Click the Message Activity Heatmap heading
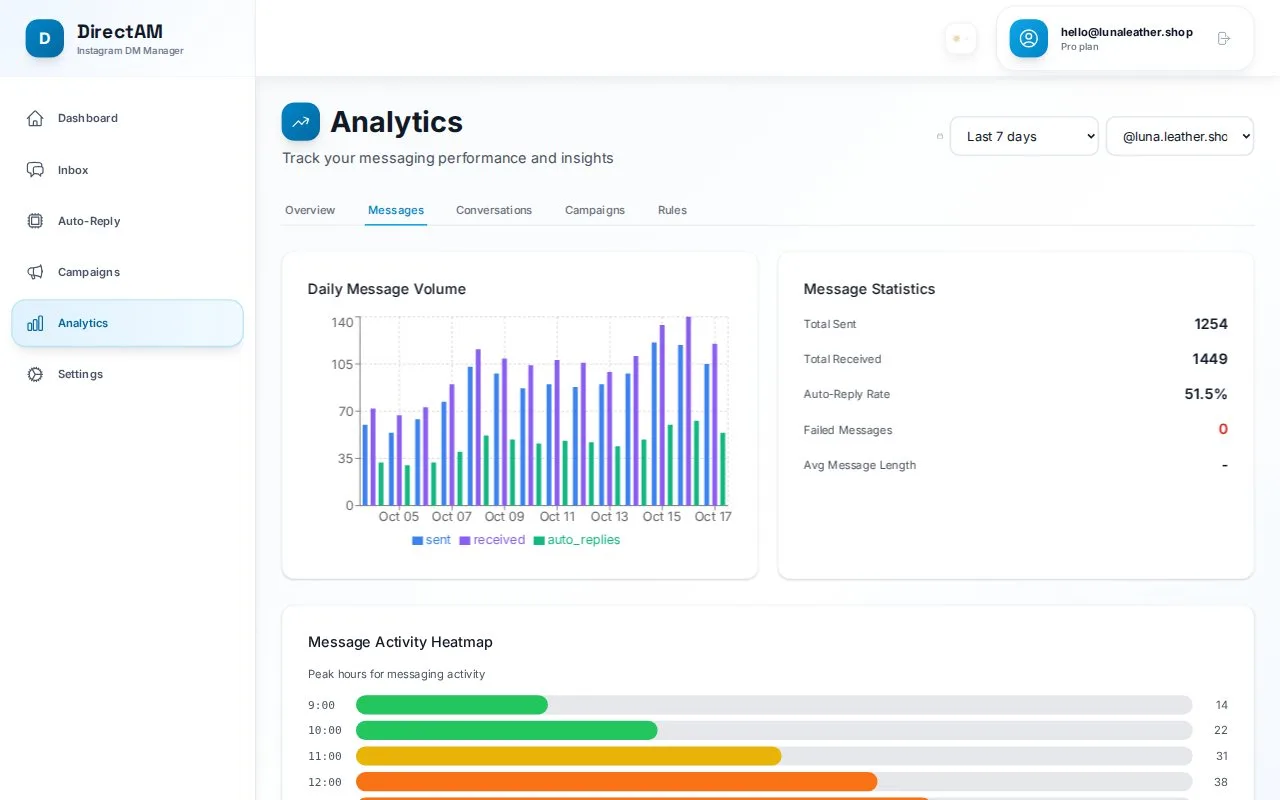 (400, 642)
